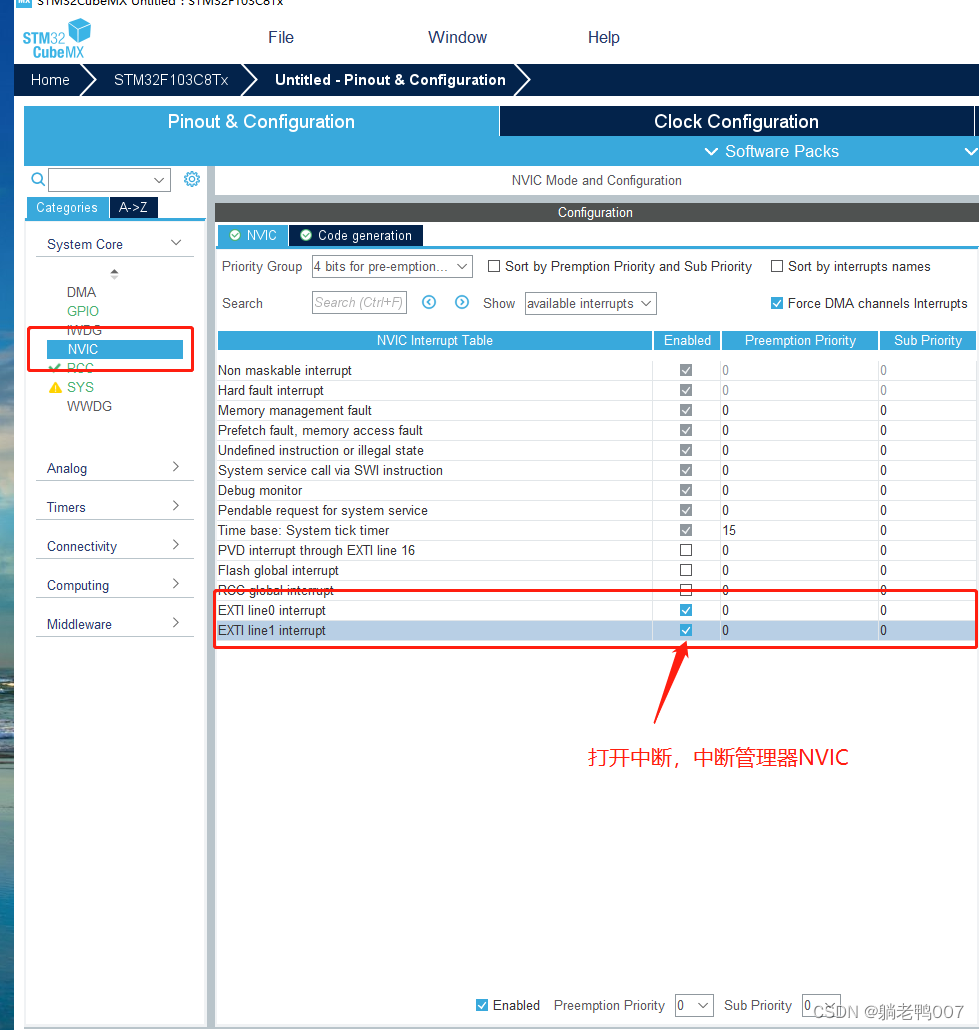This screenshot has height=1030, width=979.
Task: Select Memory management fault row
Action: click(x=597, y=410)
